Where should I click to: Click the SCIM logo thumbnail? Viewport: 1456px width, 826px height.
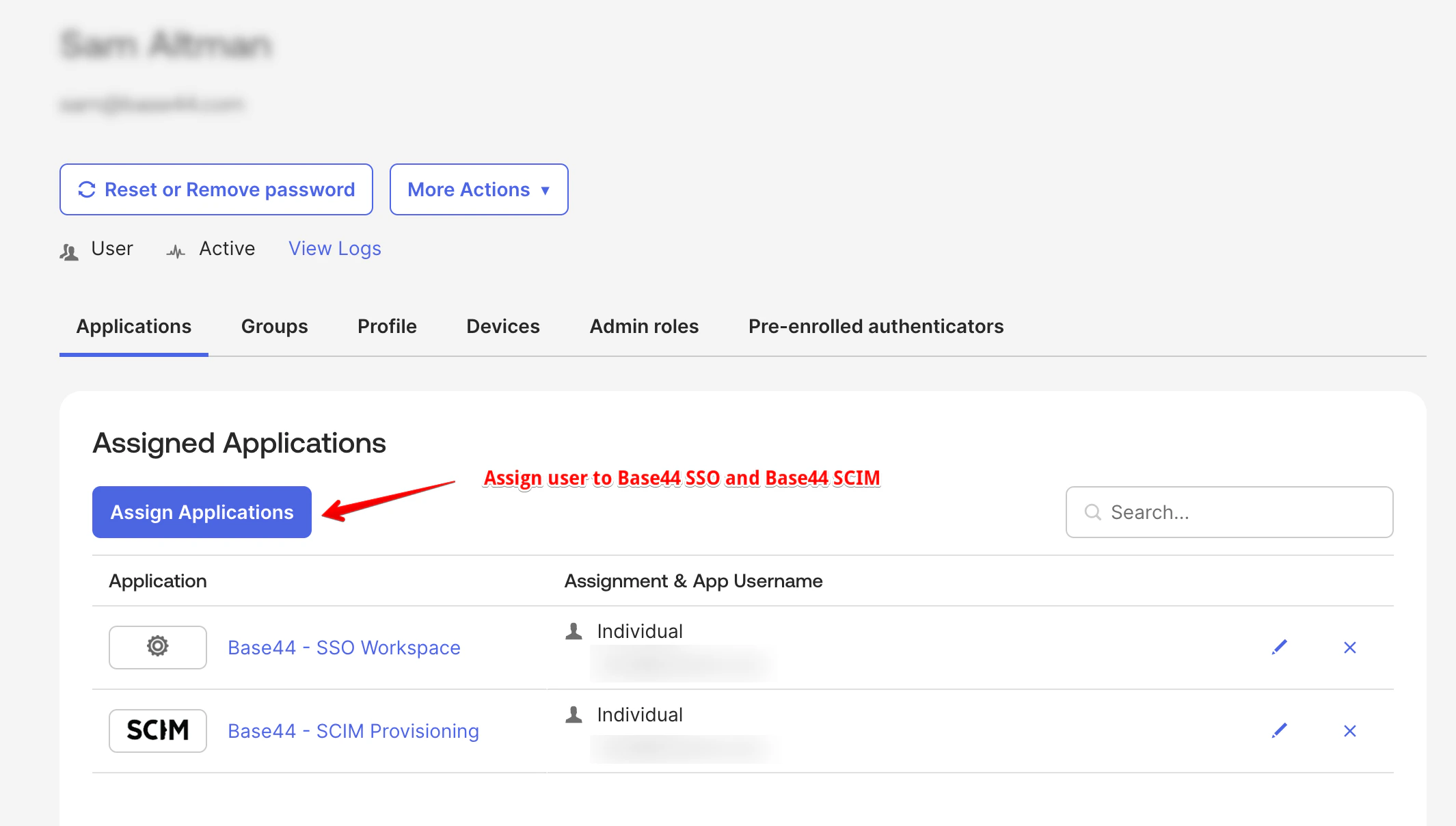[158, 730]
